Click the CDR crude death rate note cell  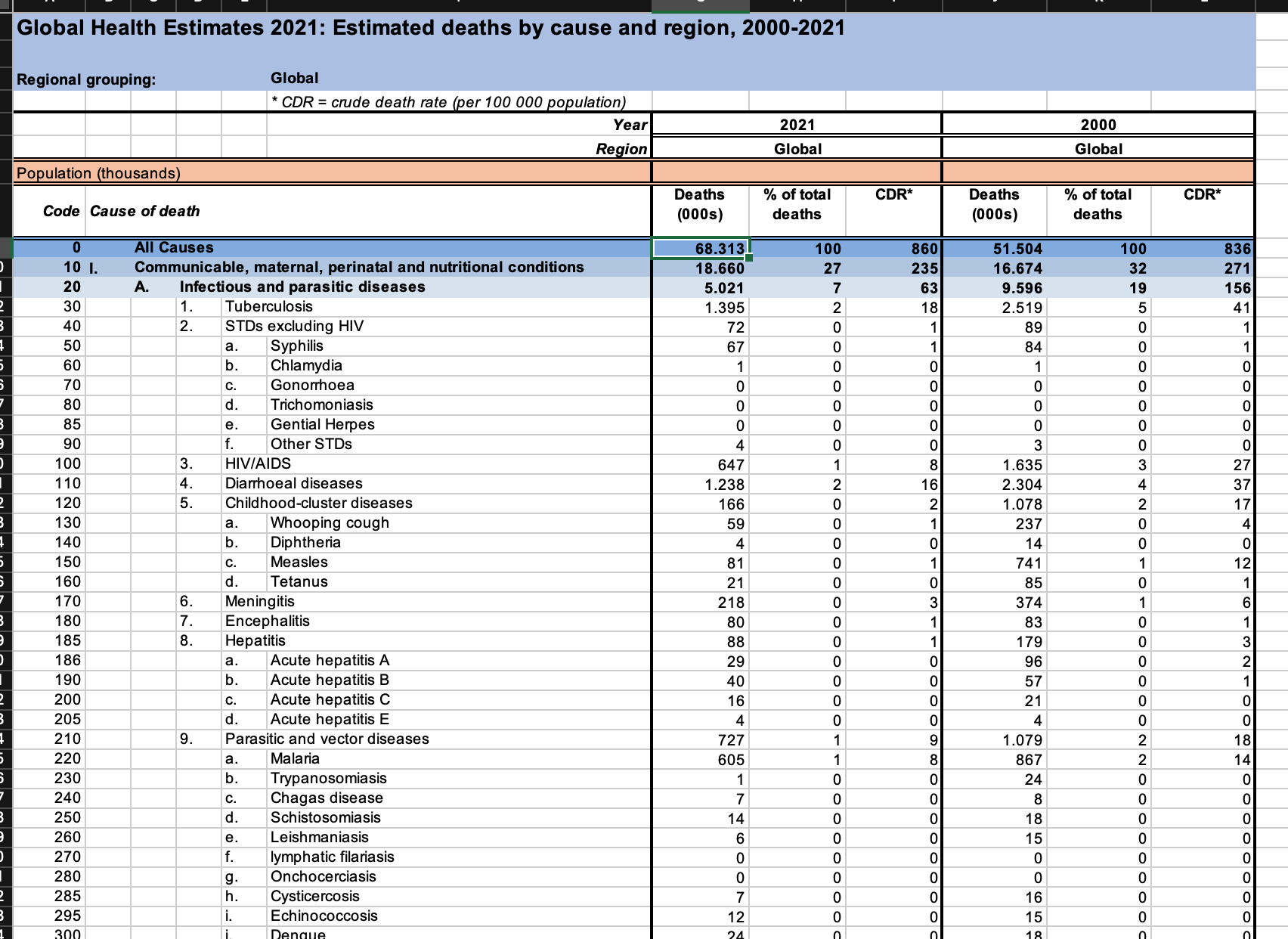tap(449, 102)
